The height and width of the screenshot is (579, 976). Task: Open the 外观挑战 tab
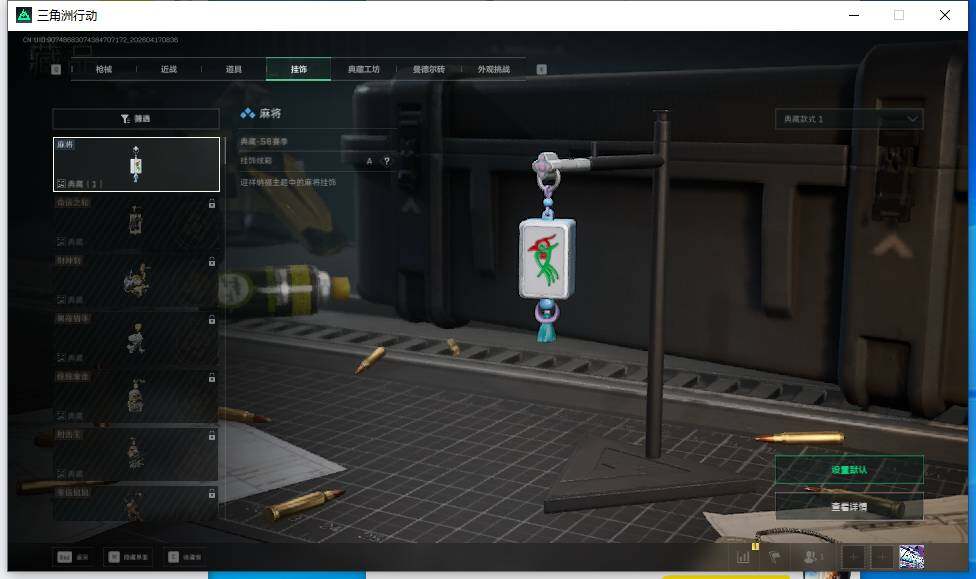494,69
